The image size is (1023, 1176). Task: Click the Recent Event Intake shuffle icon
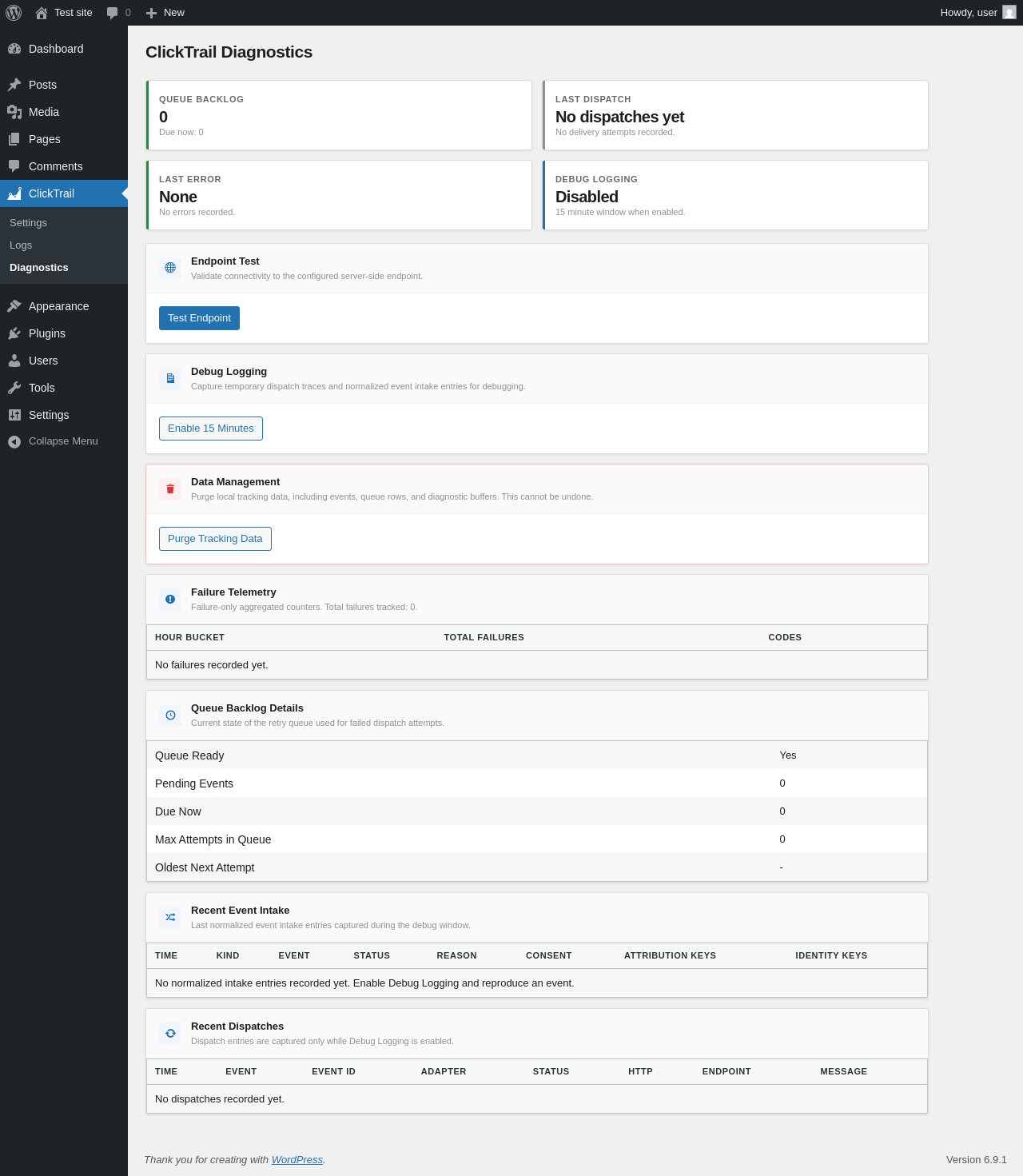point(170,917)
